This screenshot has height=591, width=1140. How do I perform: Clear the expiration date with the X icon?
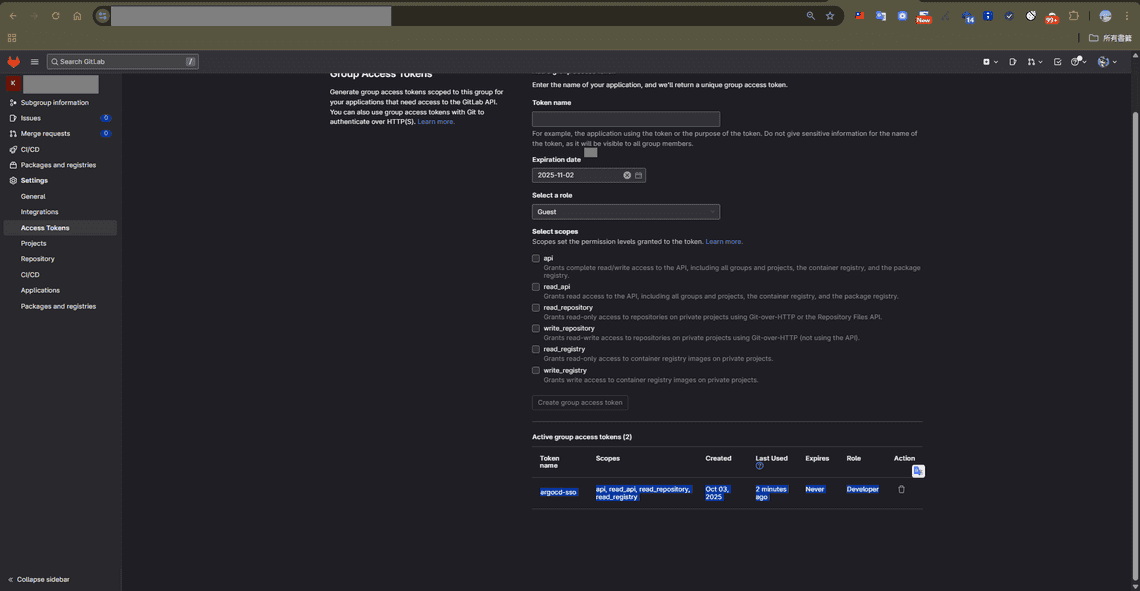[x=627, y=175]
